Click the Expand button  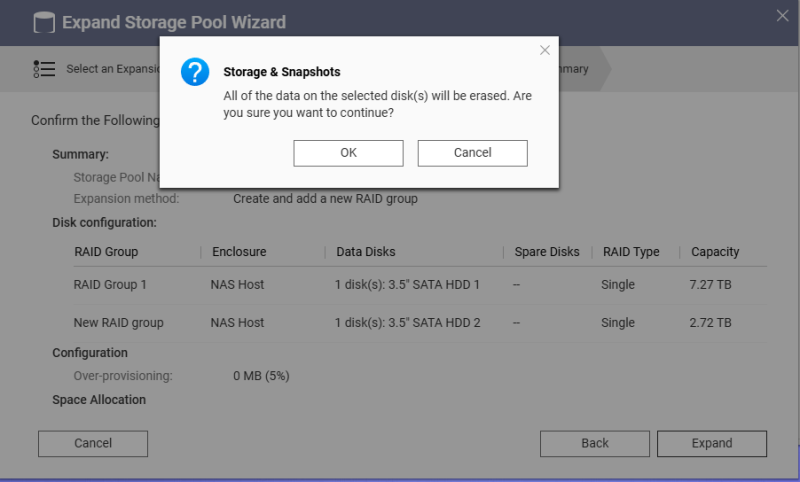click(x=712, y=443)
